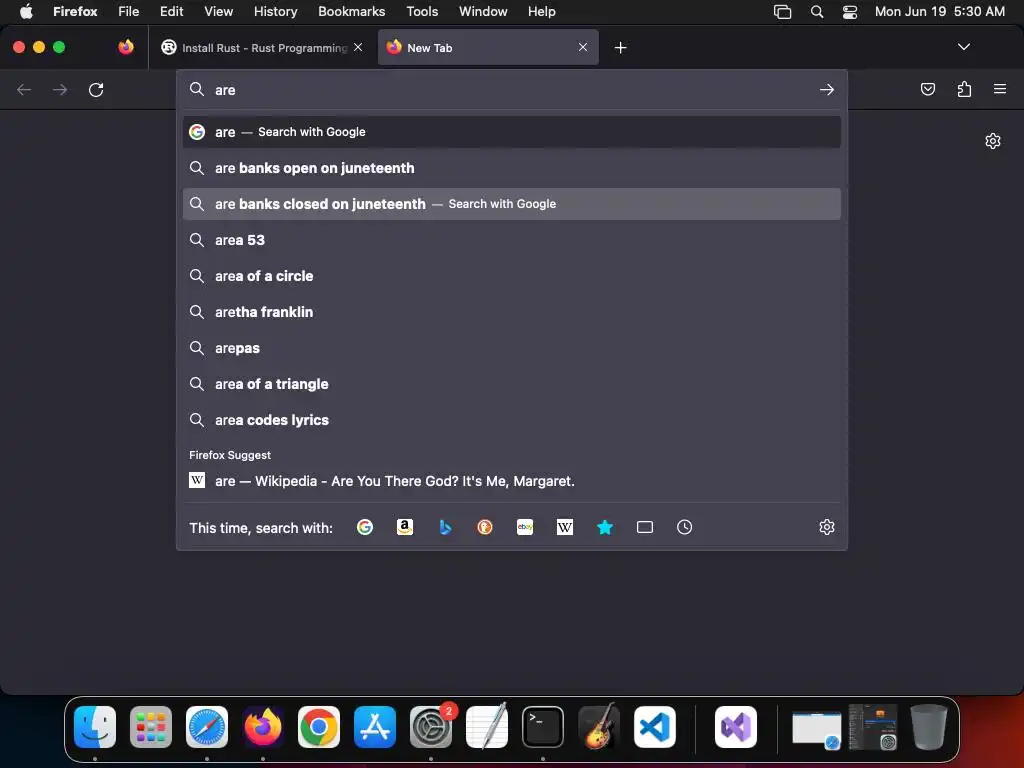Image resolution: width=1024 pixels, height=768 pixels.
Task: Search bookmarks using the star icon
Action: point(605,527)
